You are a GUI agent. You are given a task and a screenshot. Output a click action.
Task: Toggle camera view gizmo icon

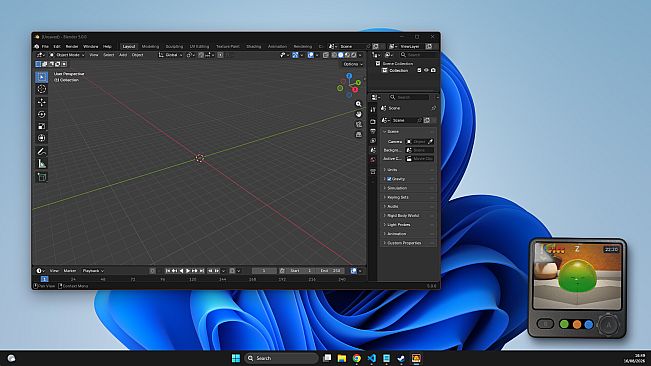click(359, 124)
